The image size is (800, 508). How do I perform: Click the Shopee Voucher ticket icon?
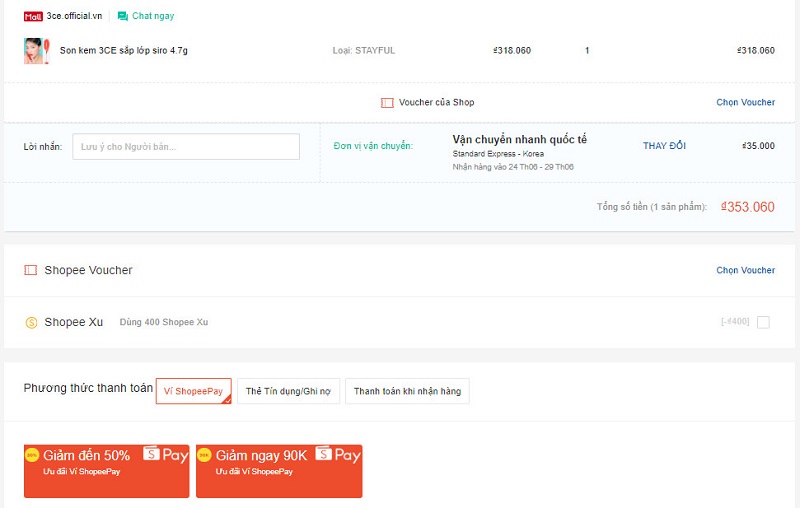[30, 270]
